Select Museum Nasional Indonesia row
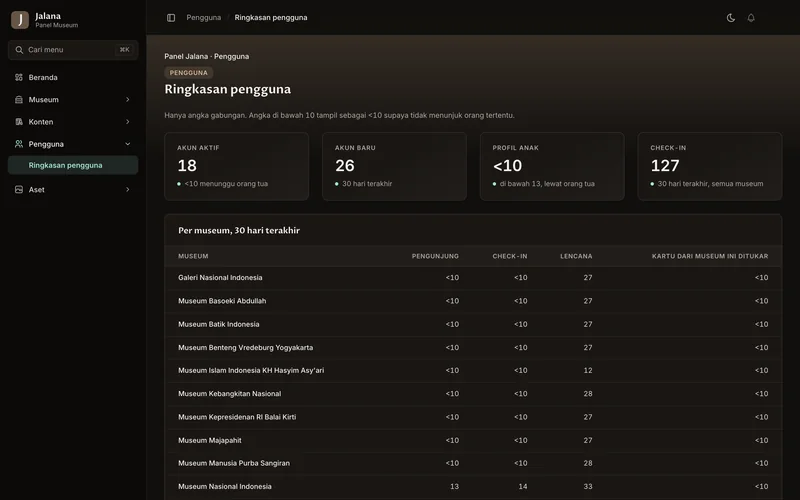Screen dimensions: 800x500 coord(473,487)
